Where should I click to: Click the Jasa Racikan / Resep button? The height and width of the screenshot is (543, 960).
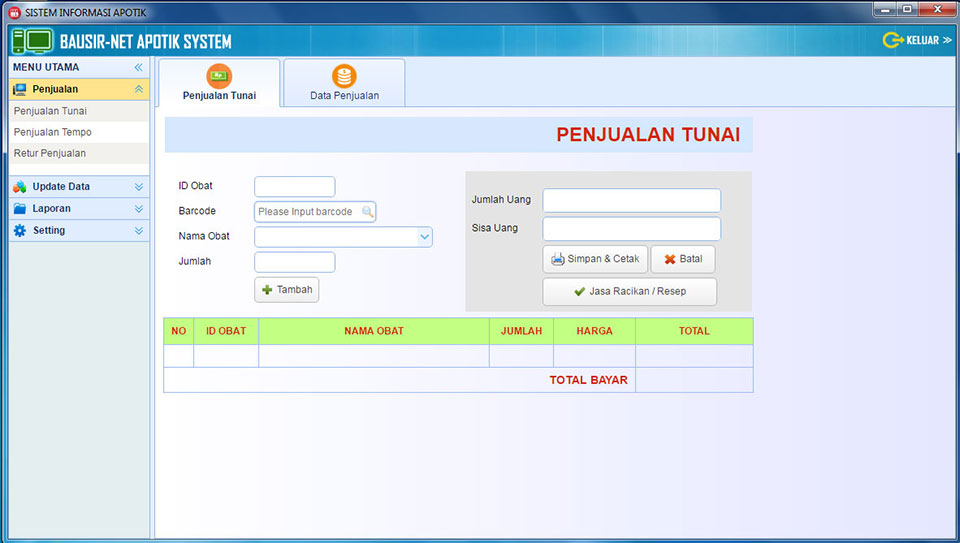pyautogui.click(x=629, y=292)
